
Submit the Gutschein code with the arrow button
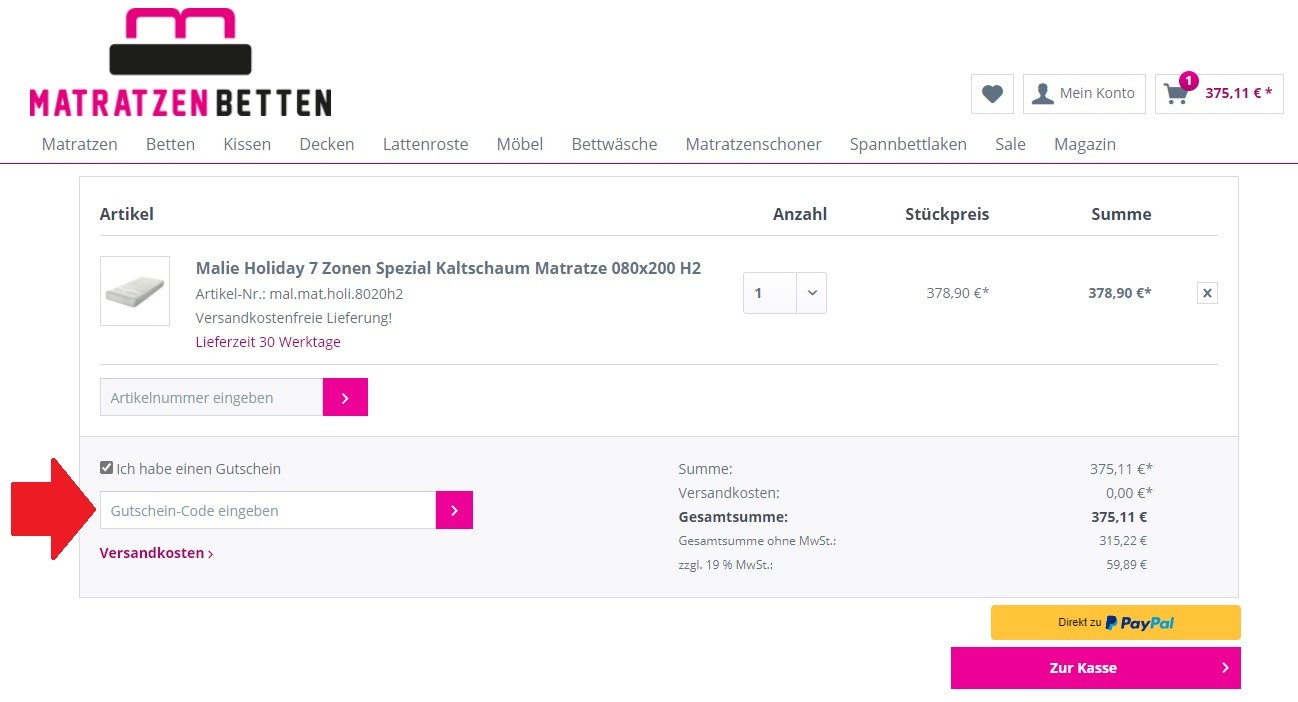point(454,510)
